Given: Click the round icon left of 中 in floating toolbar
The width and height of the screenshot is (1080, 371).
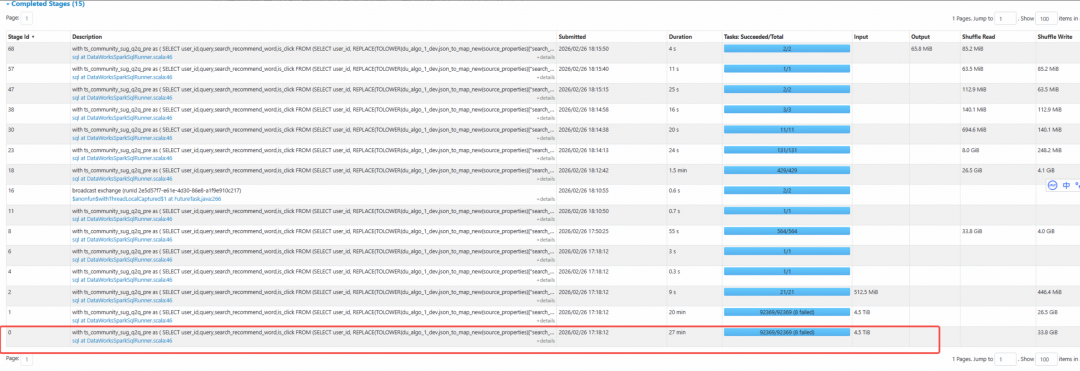Looking at the screenshot, I should point(1052,185).
